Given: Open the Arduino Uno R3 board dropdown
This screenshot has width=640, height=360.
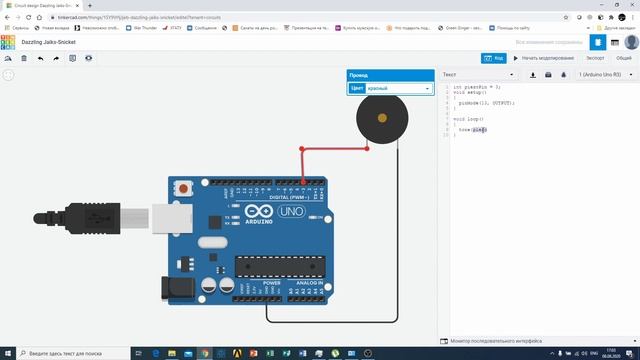Looking at the screenshot, I should 606,75.
